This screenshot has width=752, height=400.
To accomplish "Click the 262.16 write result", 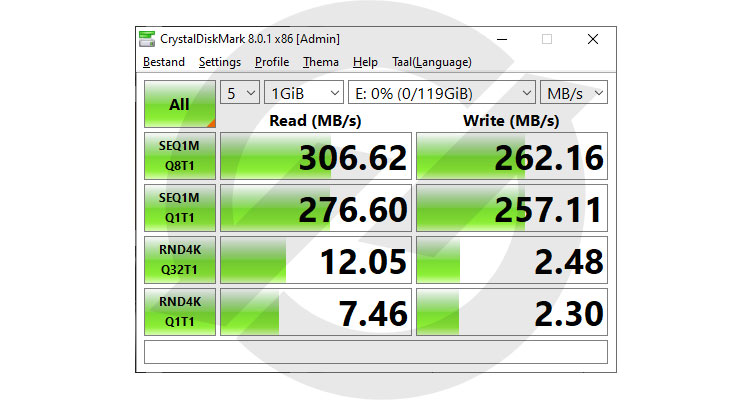I will tap(512, 156).
